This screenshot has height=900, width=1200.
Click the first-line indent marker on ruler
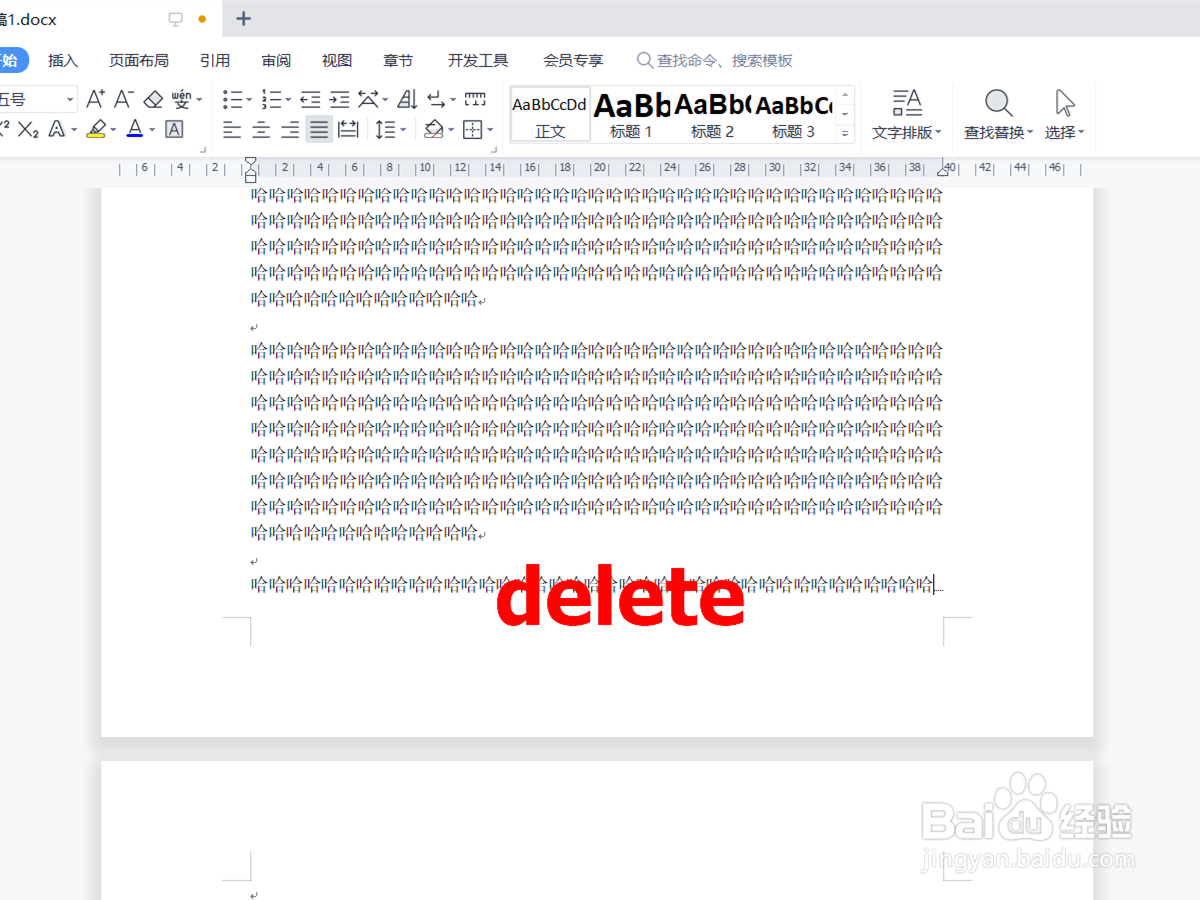(x=251, y=163)
